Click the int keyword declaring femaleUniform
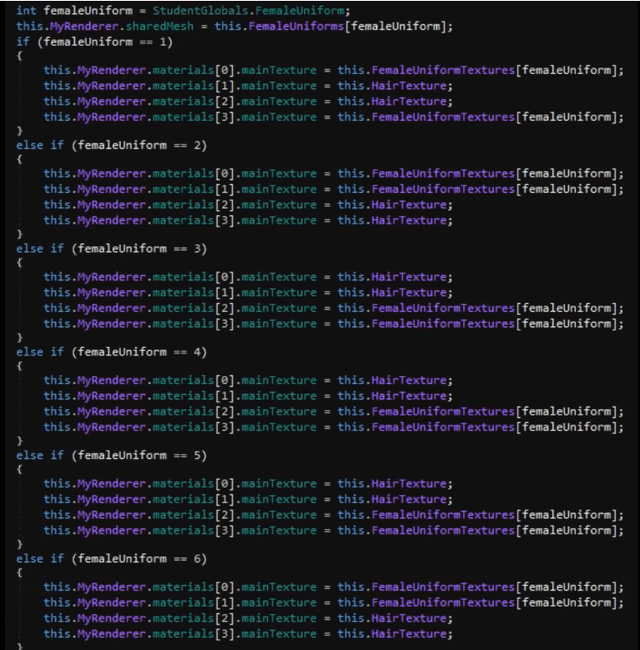640x650 pixels. click(26, 10)
